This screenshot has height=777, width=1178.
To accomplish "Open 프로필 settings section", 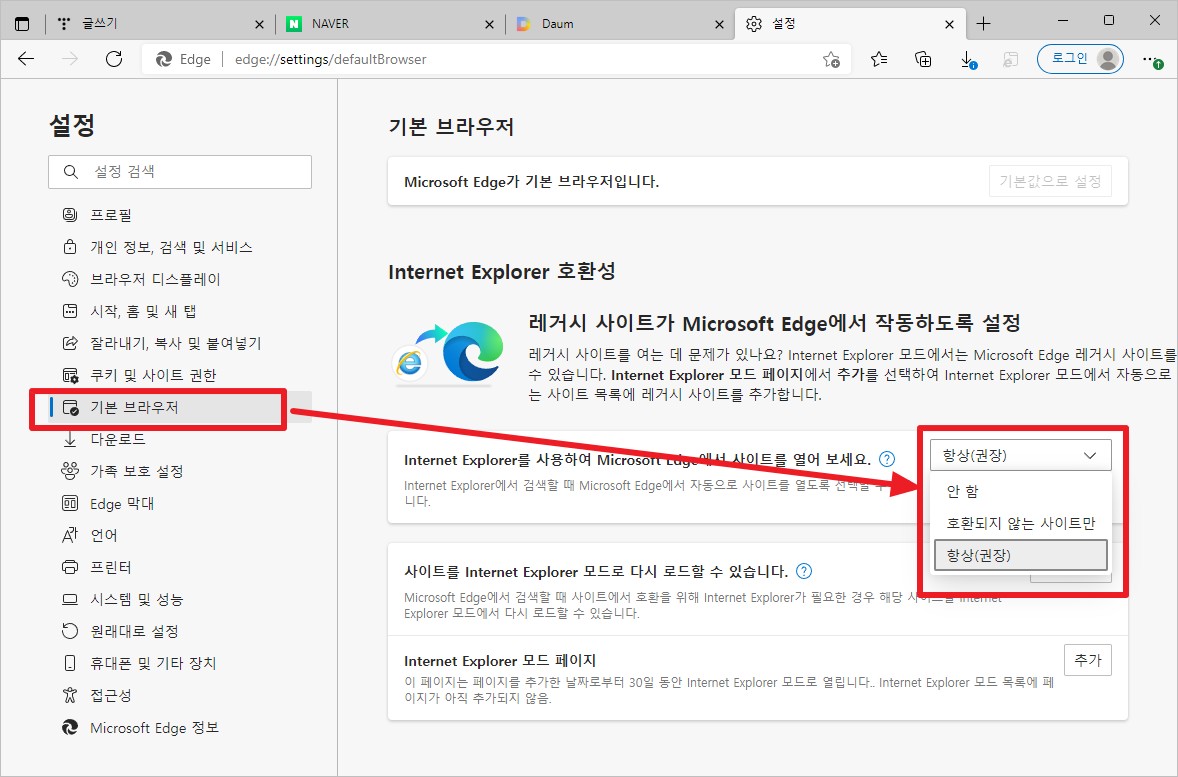I will [180, 215].
